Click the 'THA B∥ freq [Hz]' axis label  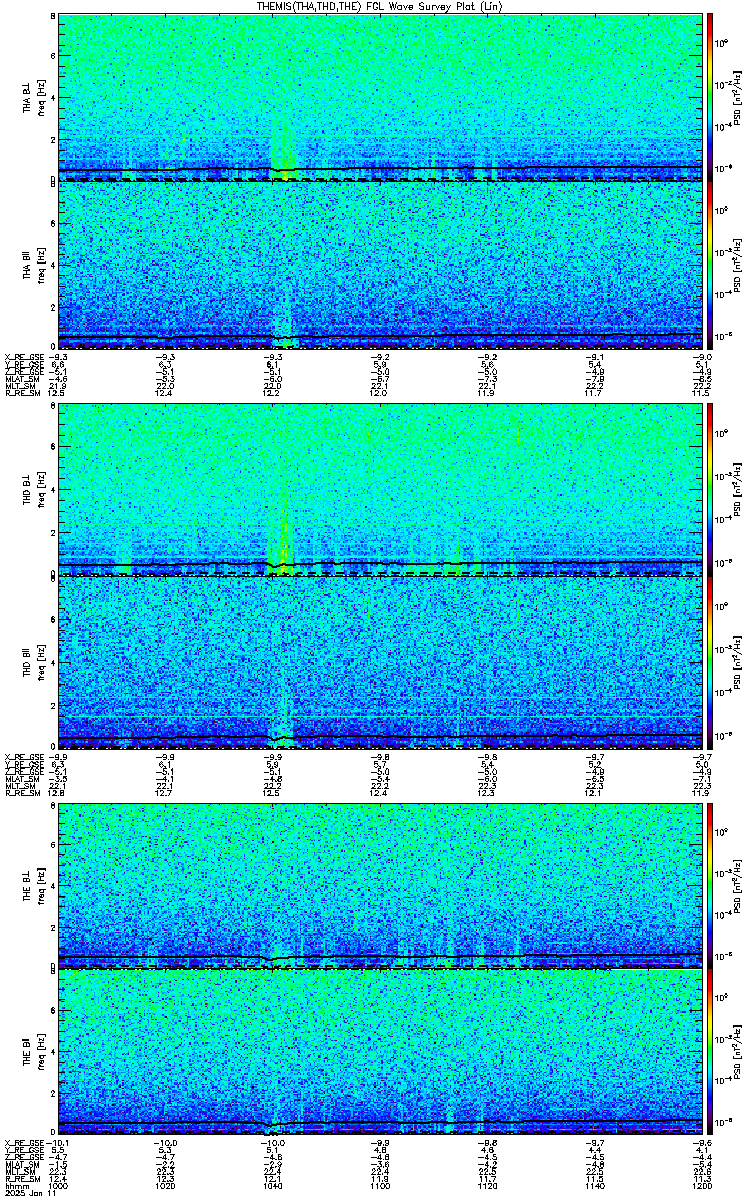[34, 264]
